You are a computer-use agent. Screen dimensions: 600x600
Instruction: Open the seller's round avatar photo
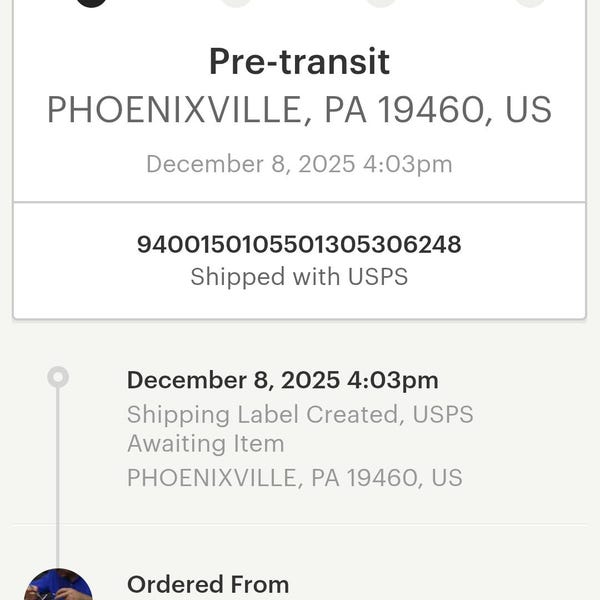(x=58, y=584)
